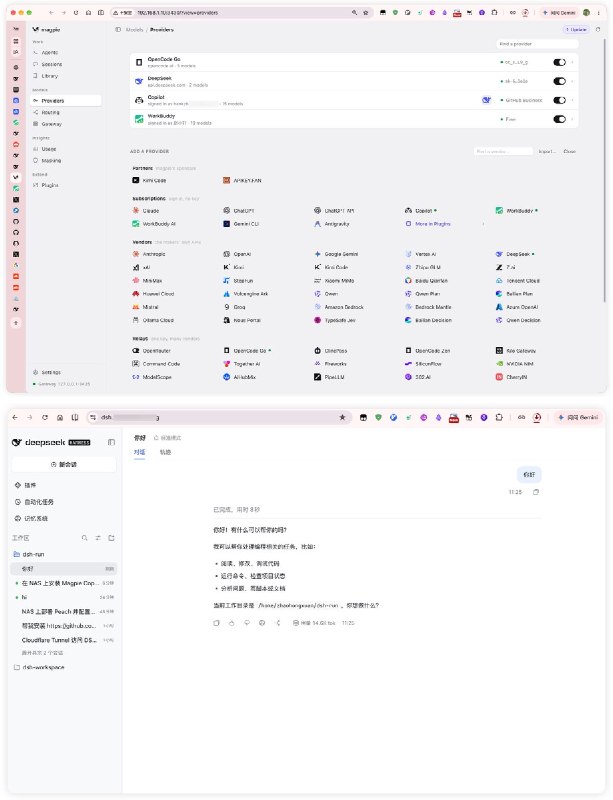Screen dimensions: 613x800
Task: Open the dsh-workspace folder in deepseek
Action: [39, 667]
